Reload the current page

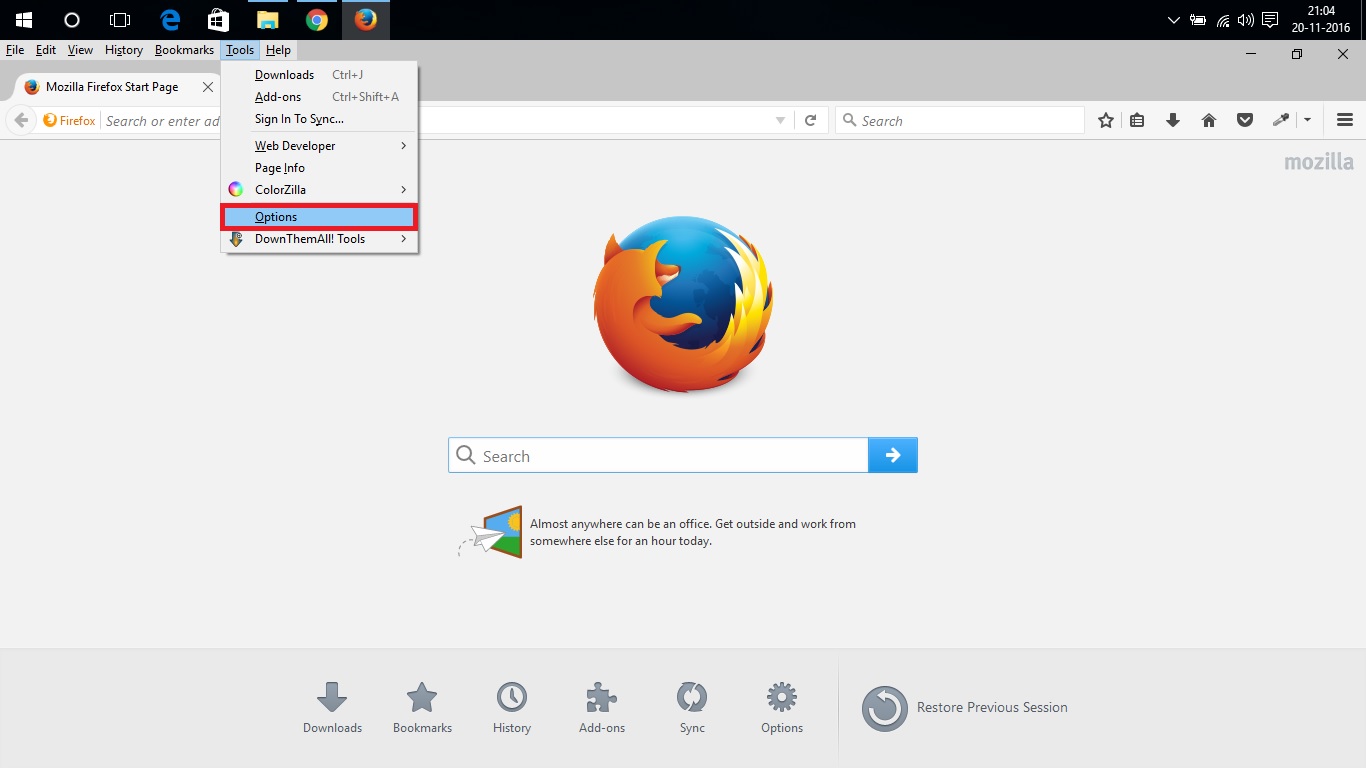(x=811, y=121)
